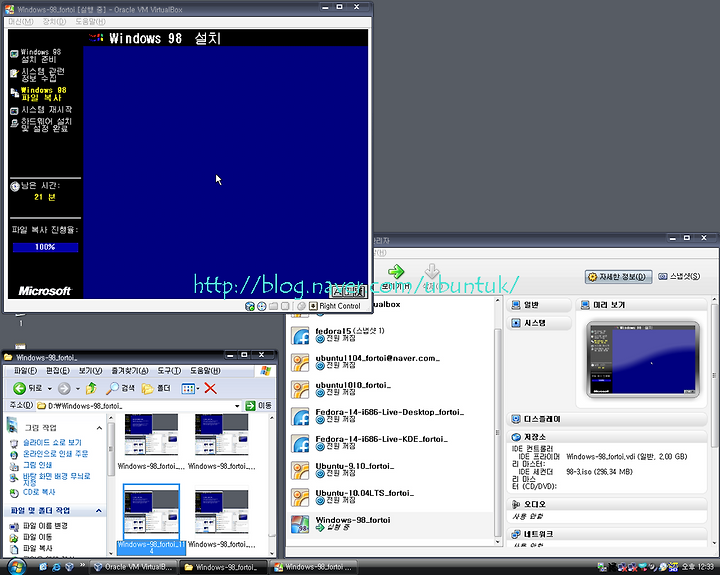
Task: Select the Ubuntu-9.10_fortoi_ VM
Action: click(x=391, y=470)
